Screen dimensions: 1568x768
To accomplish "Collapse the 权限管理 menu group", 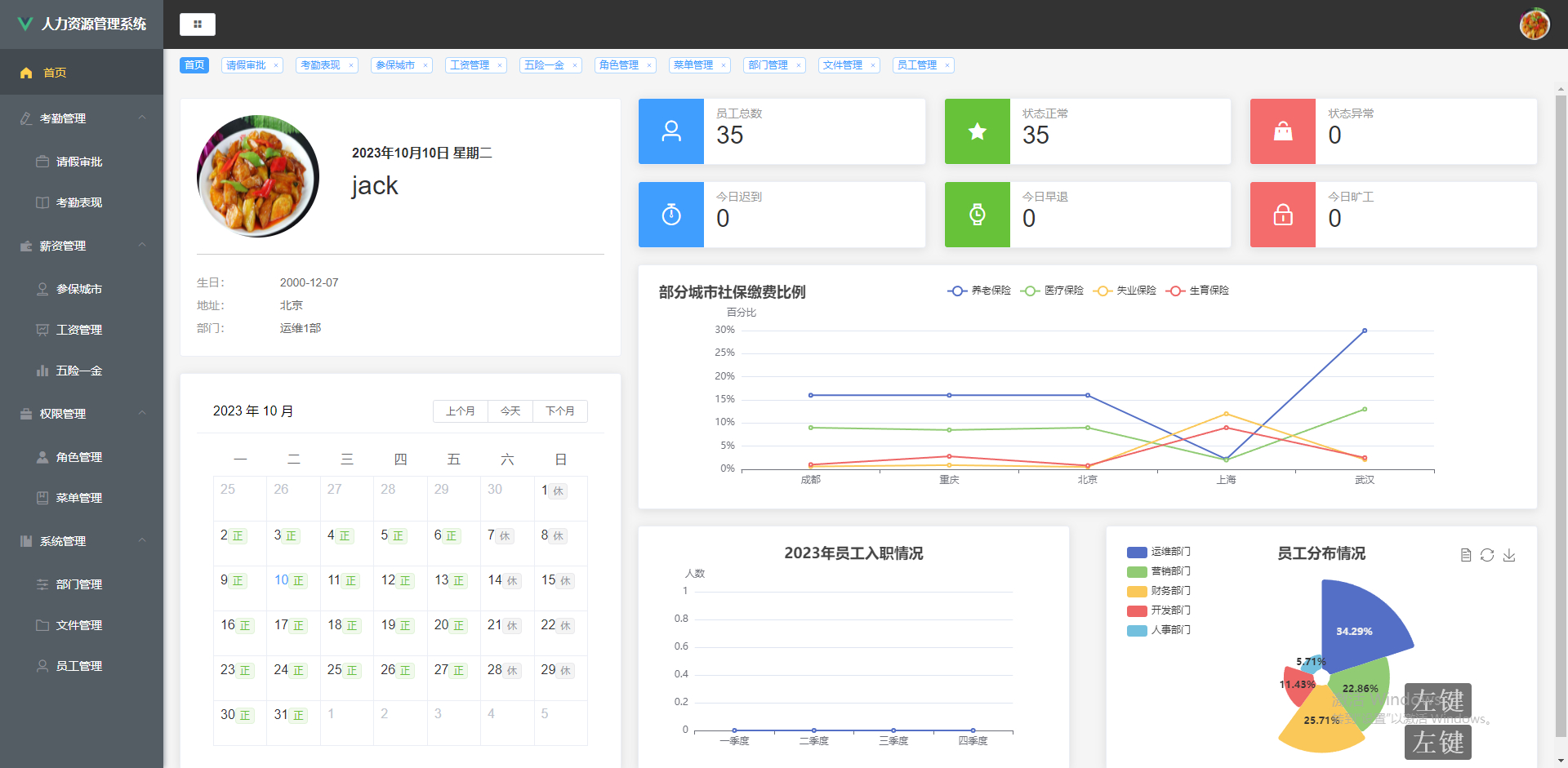I will pos(82,414).
